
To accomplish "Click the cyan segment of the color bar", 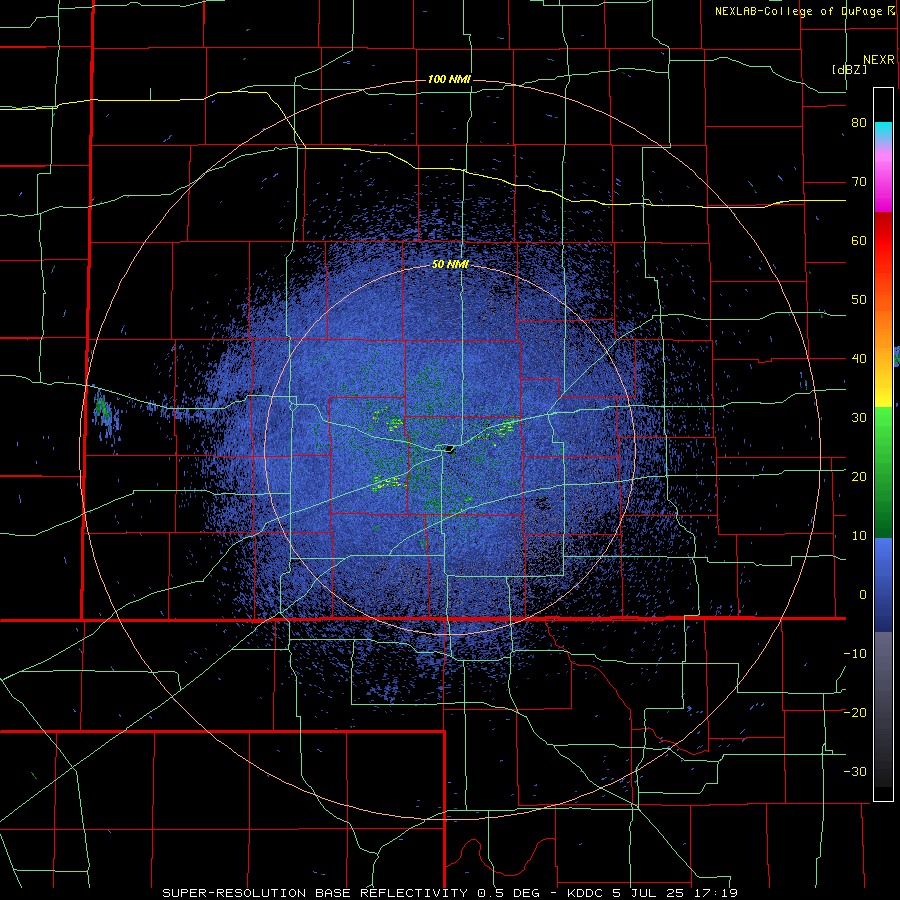I will click(883, 131).
